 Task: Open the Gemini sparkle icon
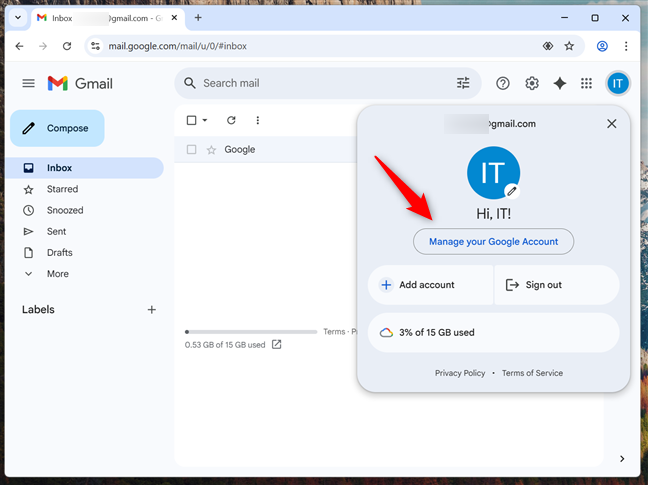tap(560, 83)
